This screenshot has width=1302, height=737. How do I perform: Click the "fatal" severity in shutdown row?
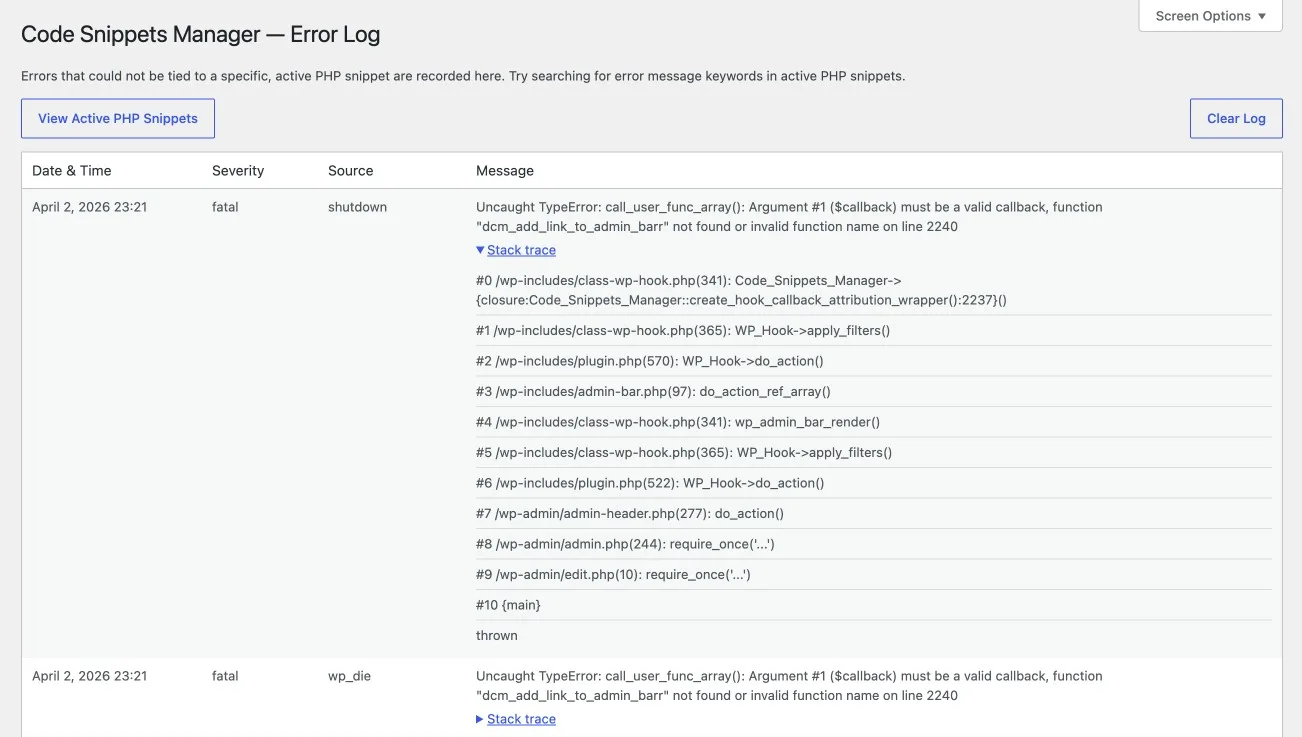tap(225, 207)
